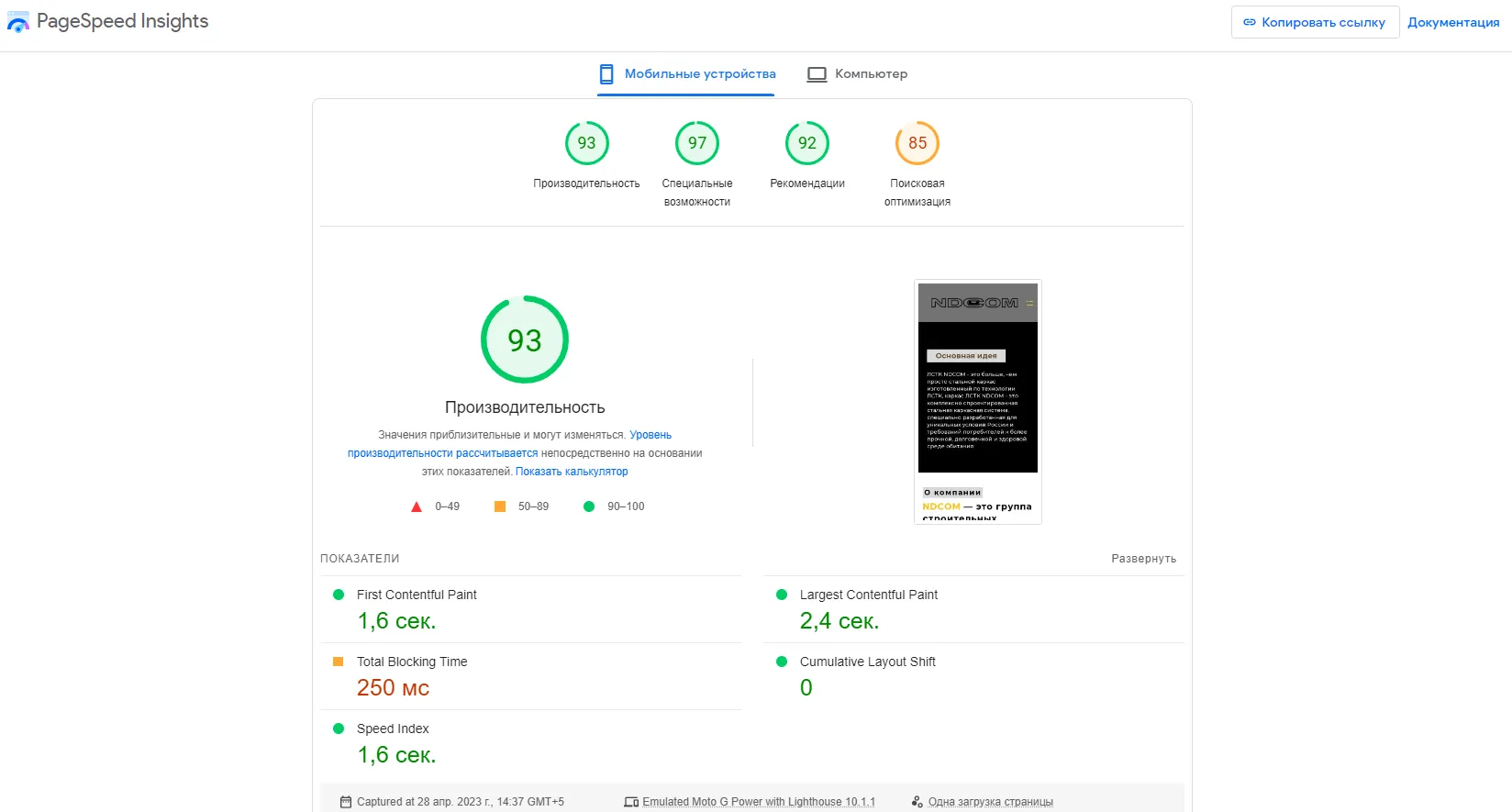Click the small 93 performance gauge
The height and width of the screenshot is (812, 1512).
(x=587, y=143)
